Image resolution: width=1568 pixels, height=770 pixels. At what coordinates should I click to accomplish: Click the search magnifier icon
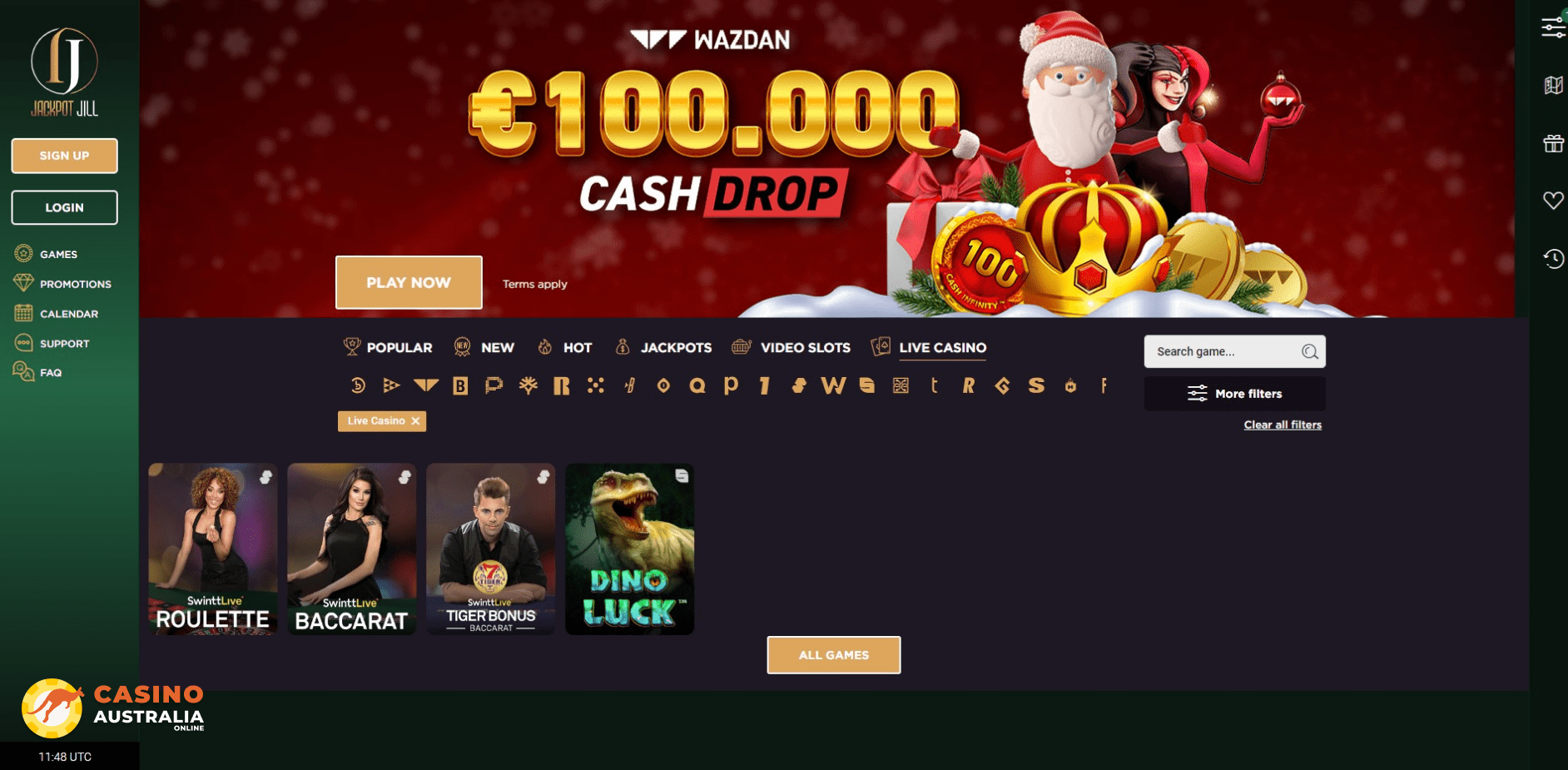[1309, 351]
